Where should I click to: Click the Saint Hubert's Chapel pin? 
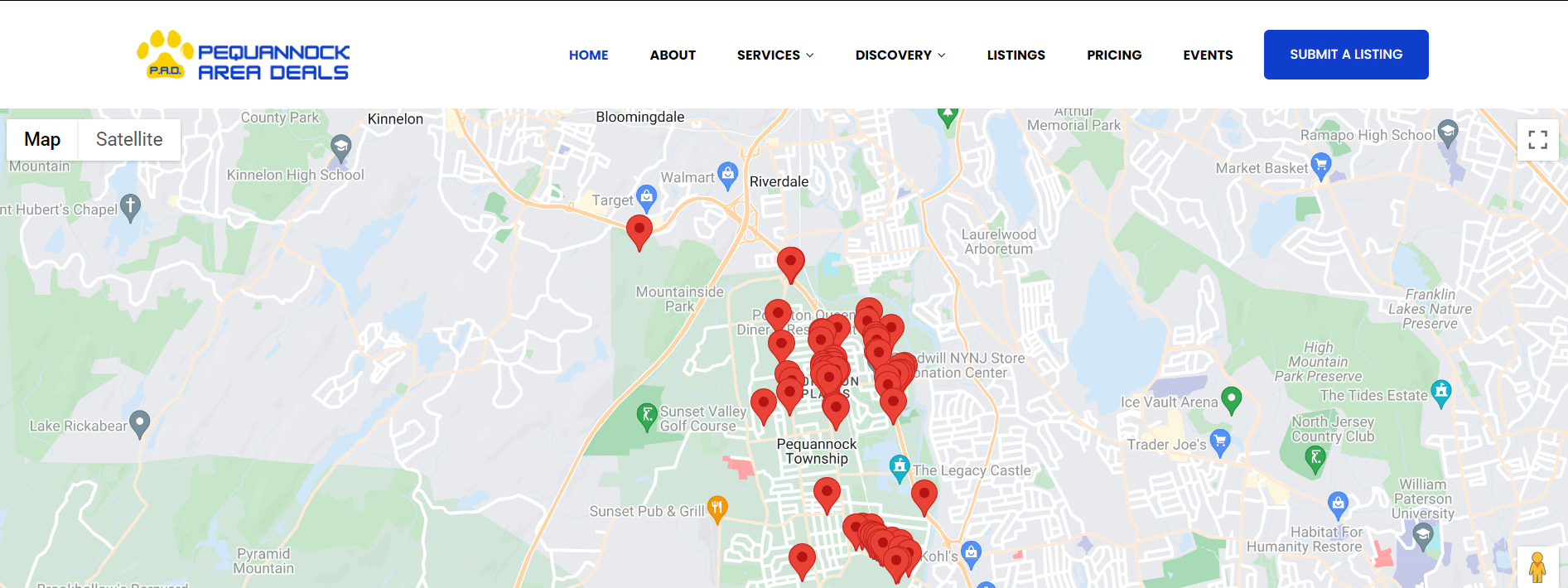(130, 207)
